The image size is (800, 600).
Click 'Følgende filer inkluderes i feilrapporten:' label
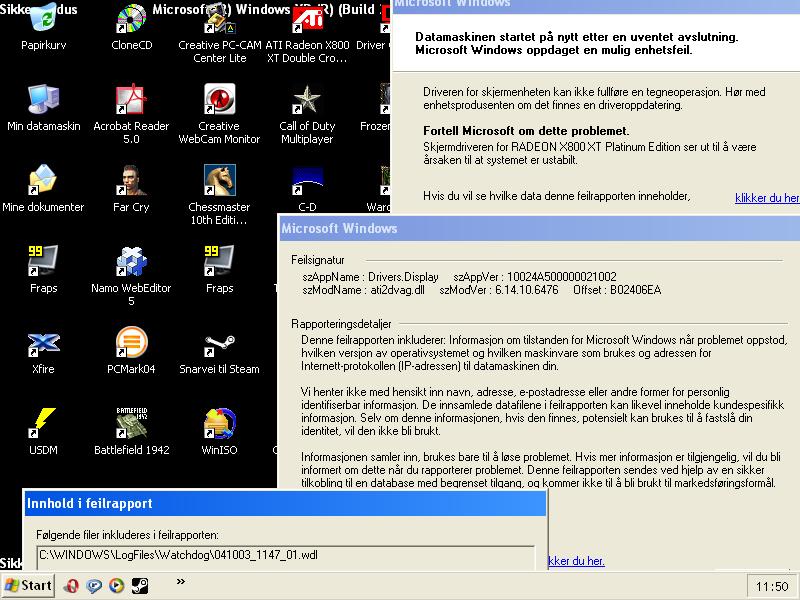(x=128, y=535)
